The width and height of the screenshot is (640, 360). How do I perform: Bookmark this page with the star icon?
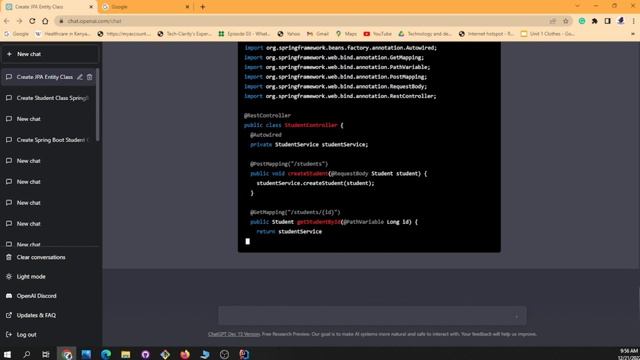[566, 21]
